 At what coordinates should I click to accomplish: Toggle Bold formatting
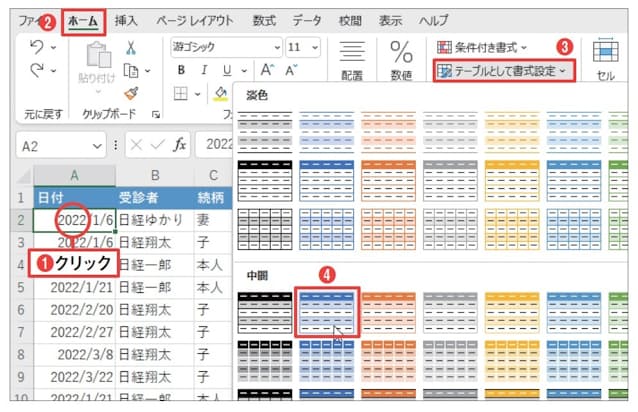[x=181, y=70]
